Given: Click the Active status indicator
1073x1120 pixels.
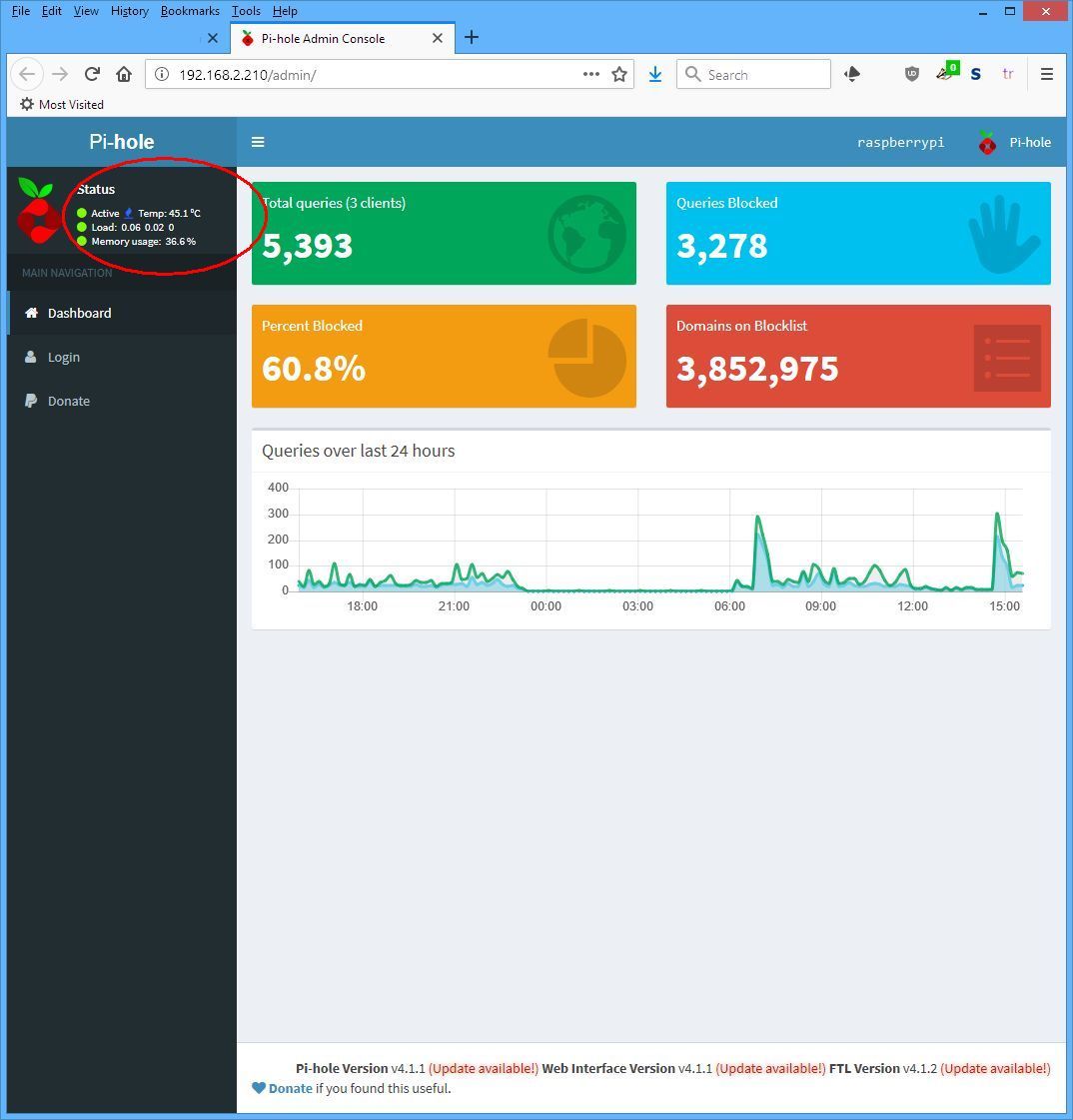Looking at the screenshot, I should [98, 213].
